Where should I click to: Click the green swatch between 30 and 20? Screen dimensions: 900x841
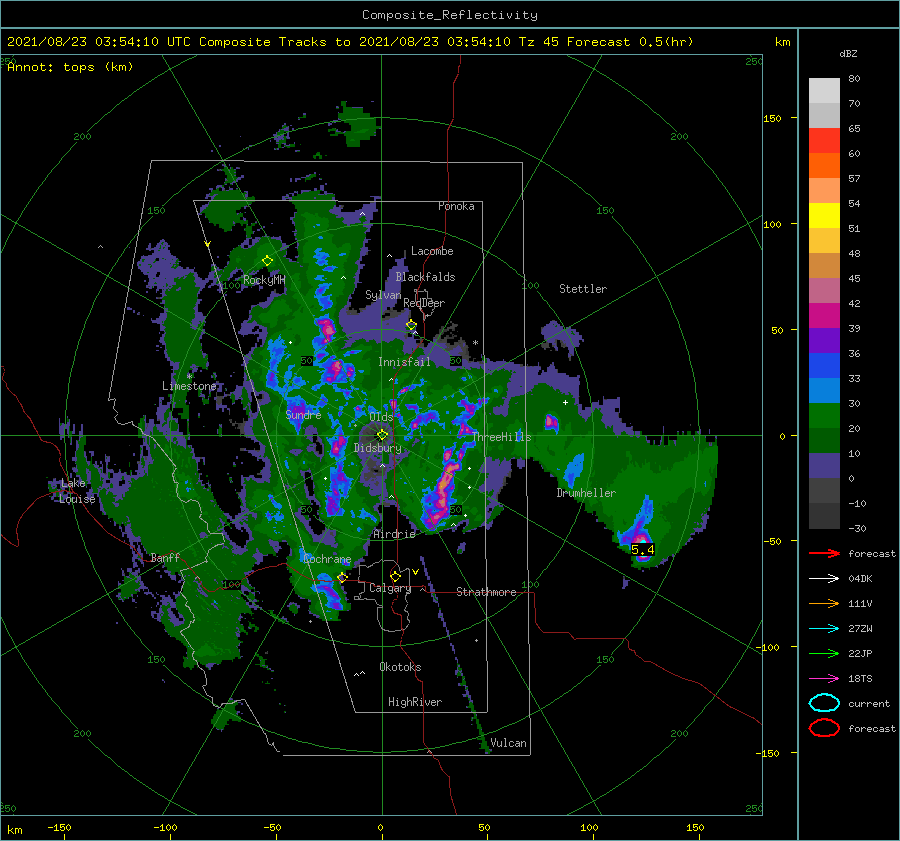(x=824, y=416)
